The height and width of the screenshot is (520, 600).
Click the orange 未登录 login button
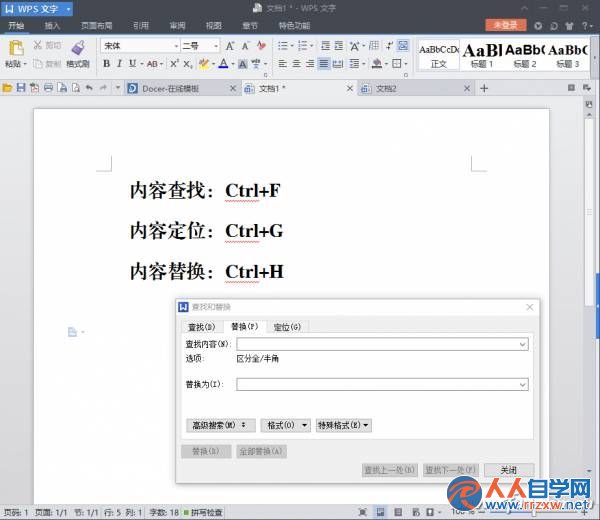506,25
